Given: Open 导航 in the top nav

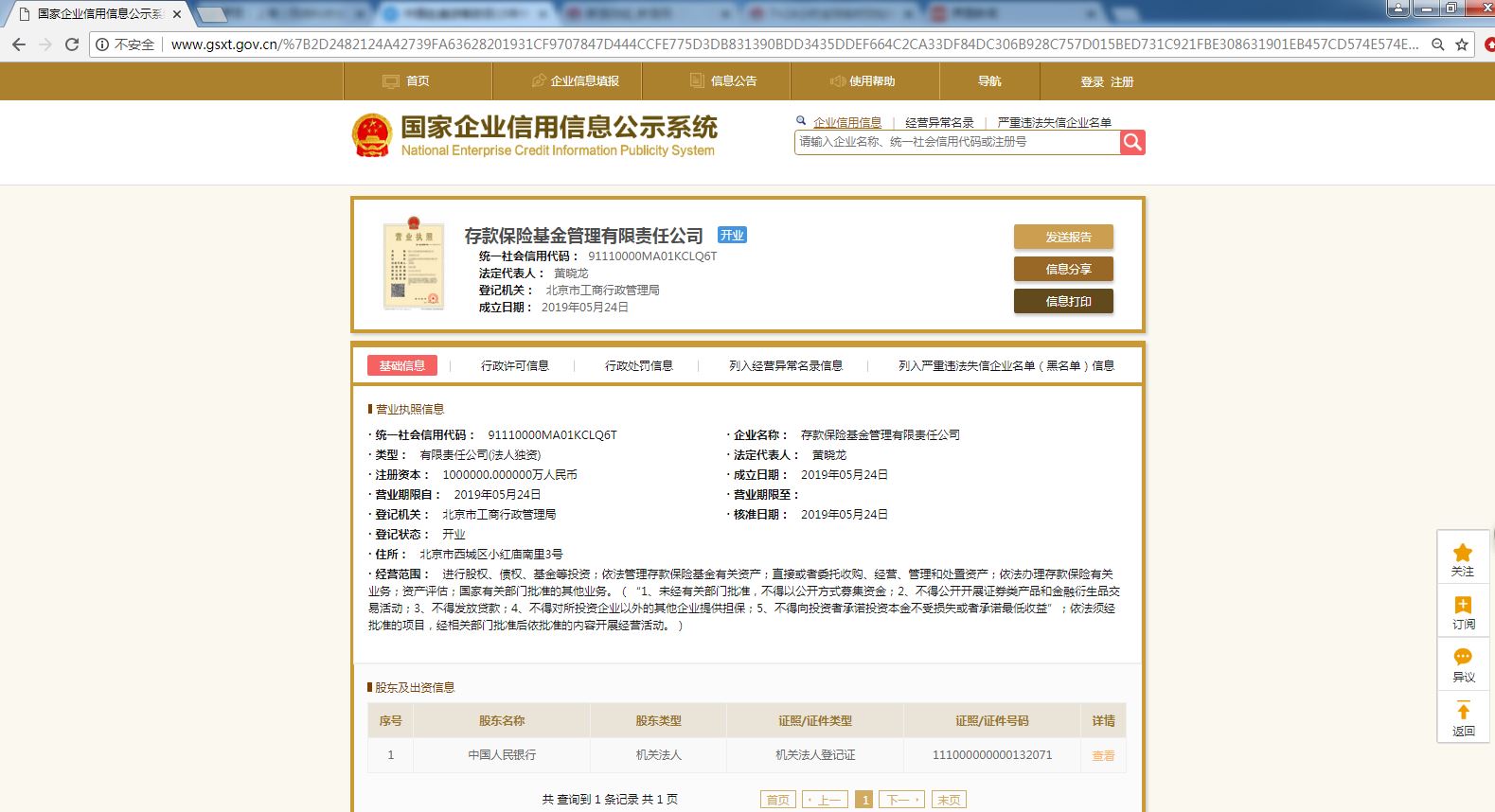Looking at the screenshot, I should click(990, 81).
